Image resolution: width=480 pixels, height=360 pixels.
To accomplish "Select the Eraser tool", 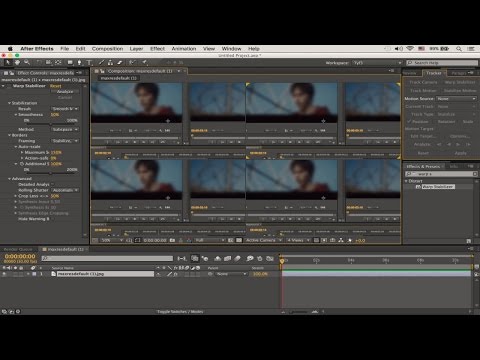I will 120,62.
